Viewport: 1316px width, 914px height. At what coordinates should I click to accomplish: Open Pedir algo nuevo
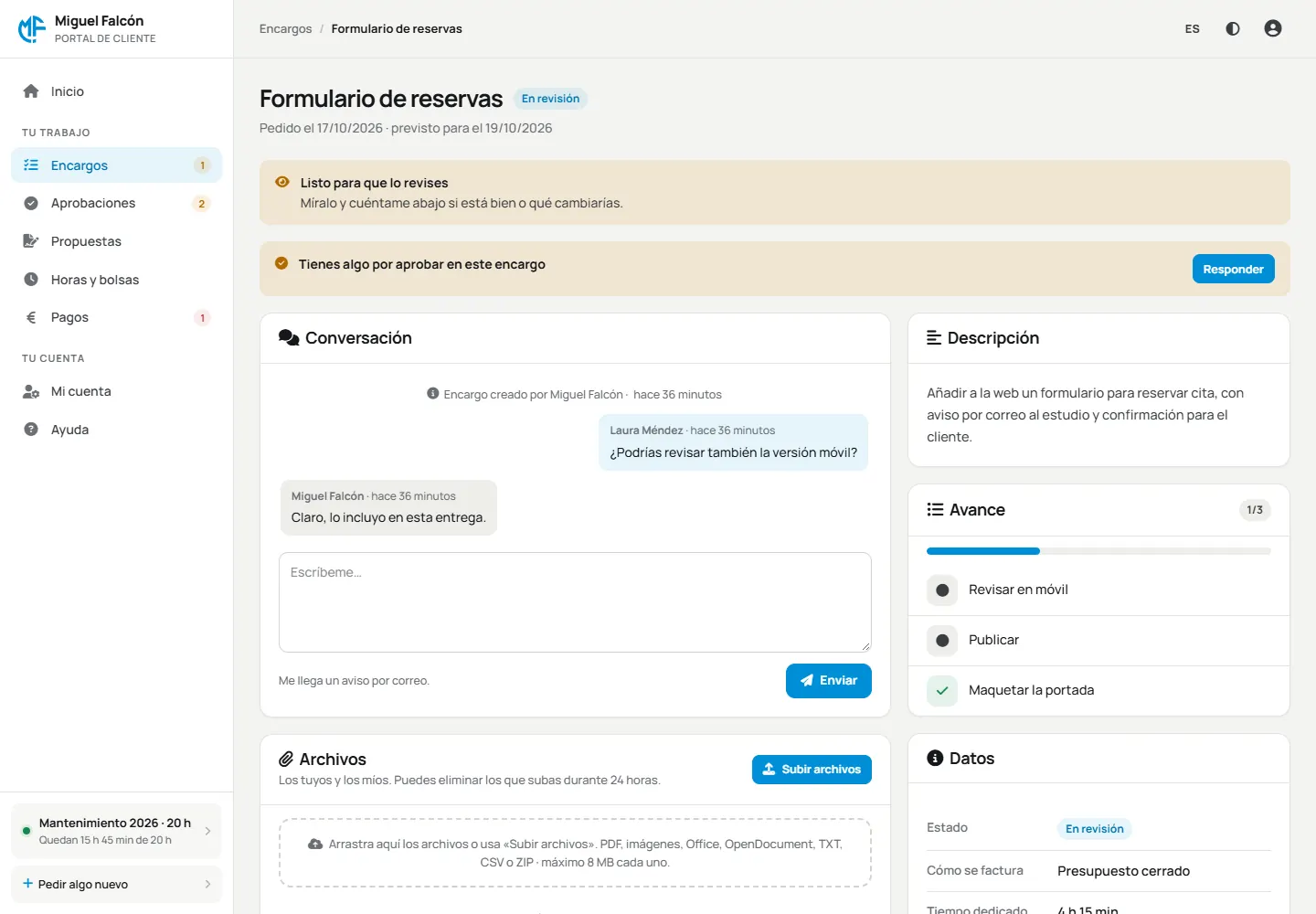(116, 884)
